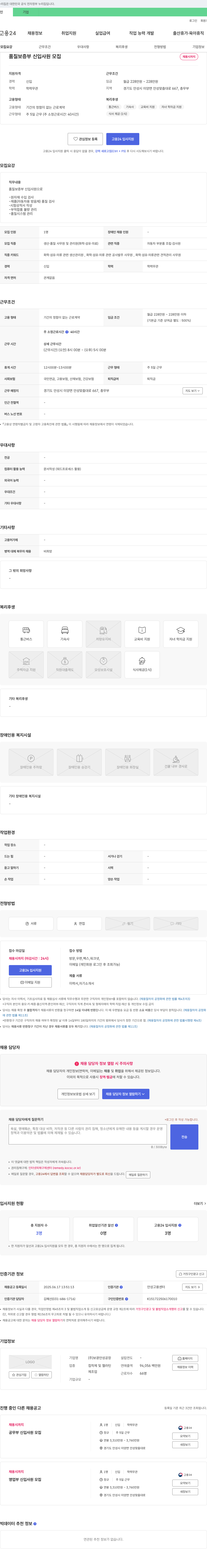Select the 차량유지비 welfare icon
207x1568 pixels.
point(103,630)
